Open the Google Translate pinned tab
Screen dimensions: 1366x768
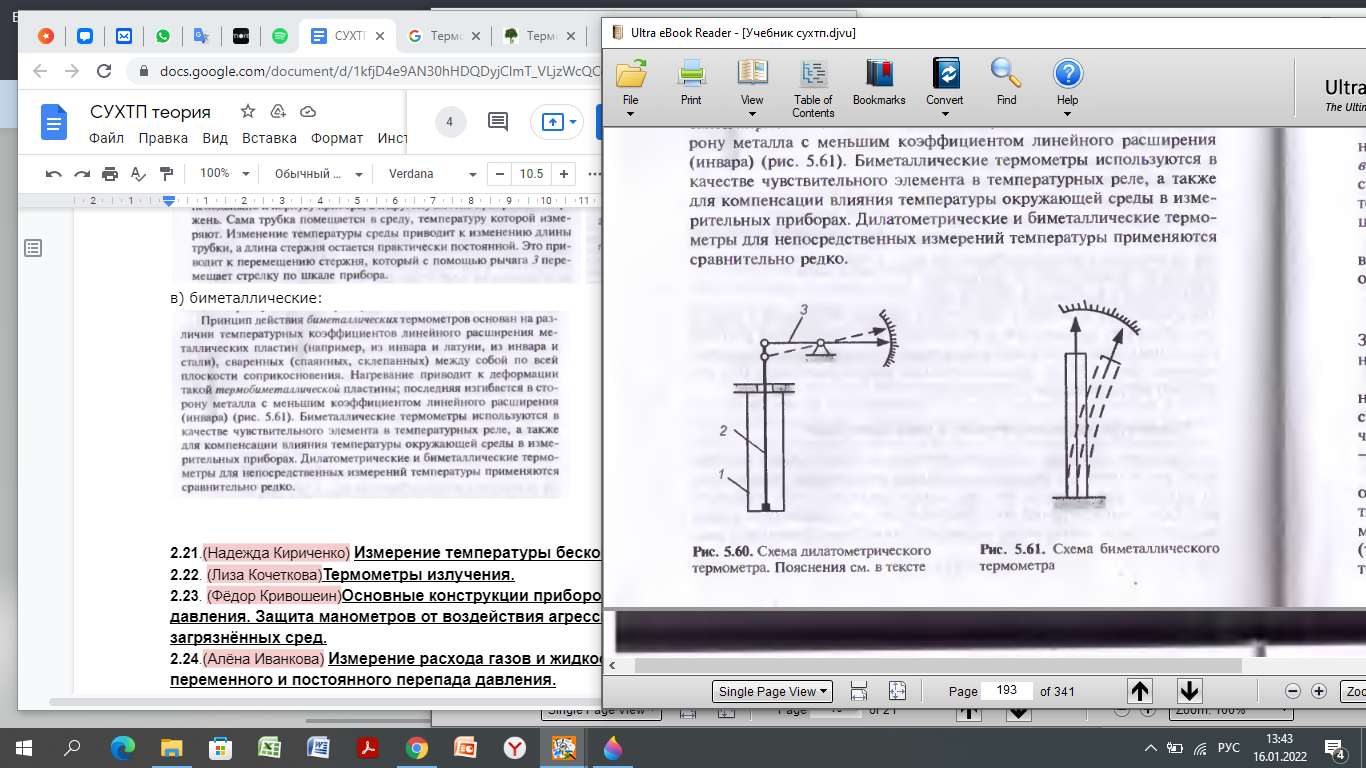pos(202,36)
